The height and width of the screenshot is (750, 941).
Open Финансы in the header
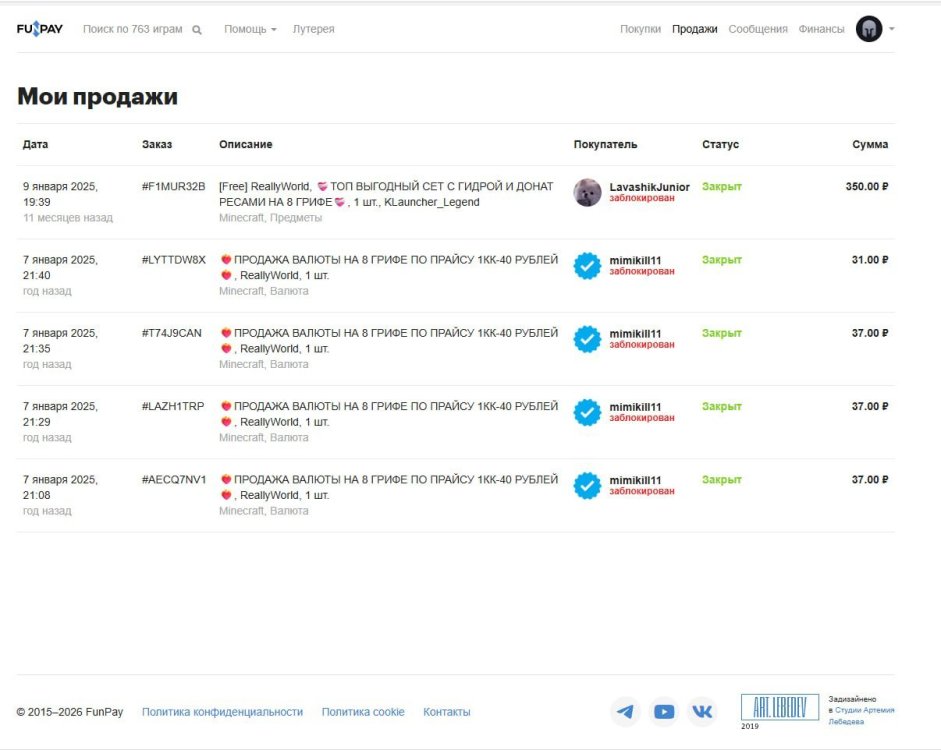pos(821,29)
